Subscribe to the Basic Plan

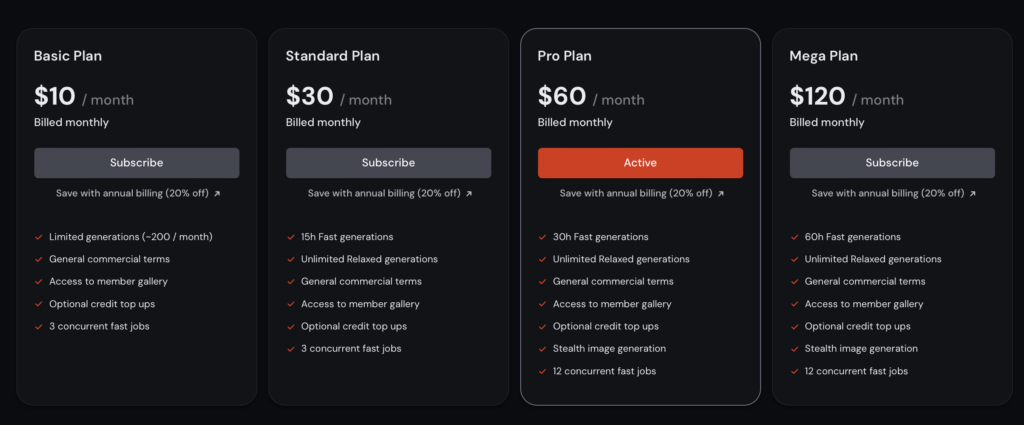click(136, 163)
